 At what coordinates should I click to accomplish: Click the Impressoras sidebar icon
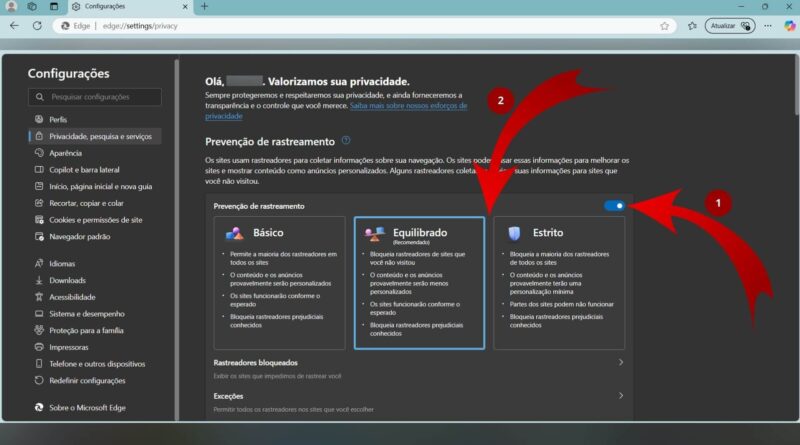click(x=39, y=347)
